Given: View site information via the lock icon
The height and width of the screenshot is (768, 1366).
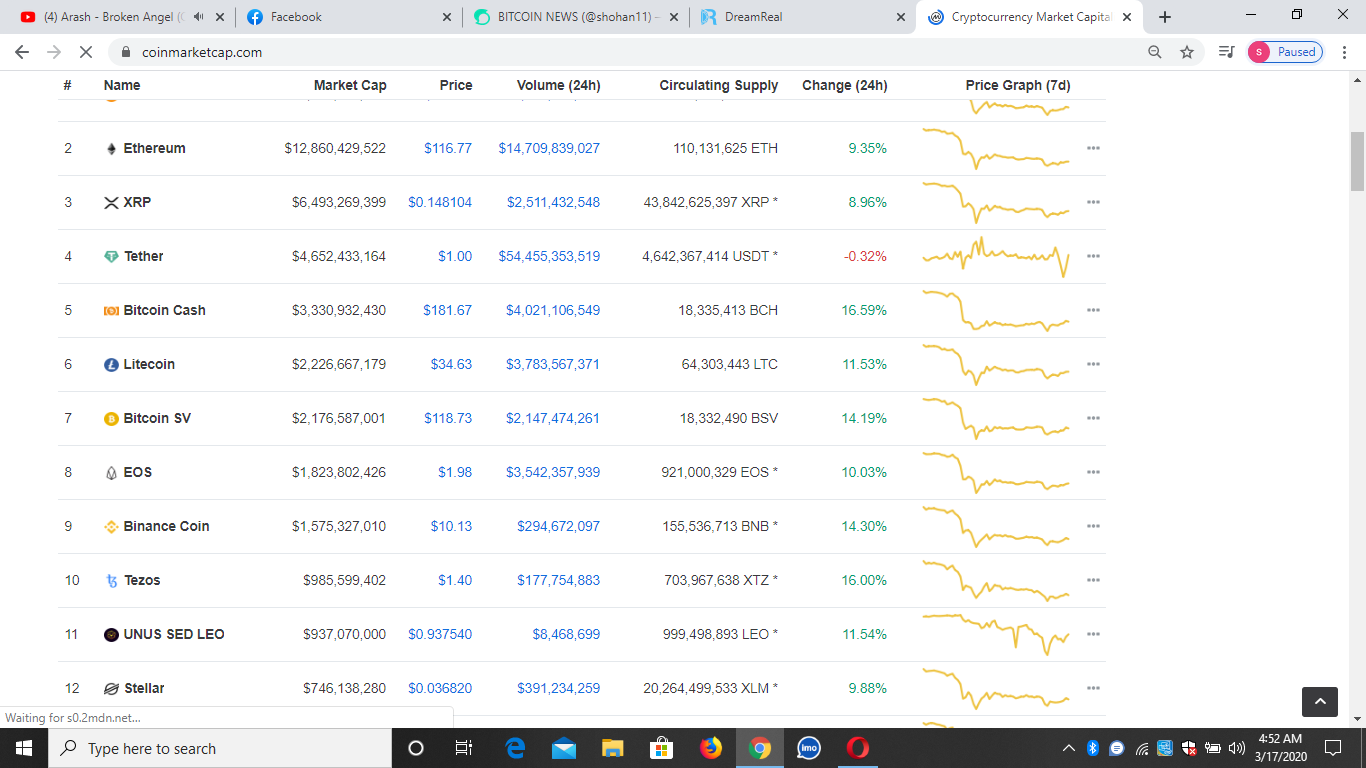Looking at the screenshot, I should [x=126, y=52].
